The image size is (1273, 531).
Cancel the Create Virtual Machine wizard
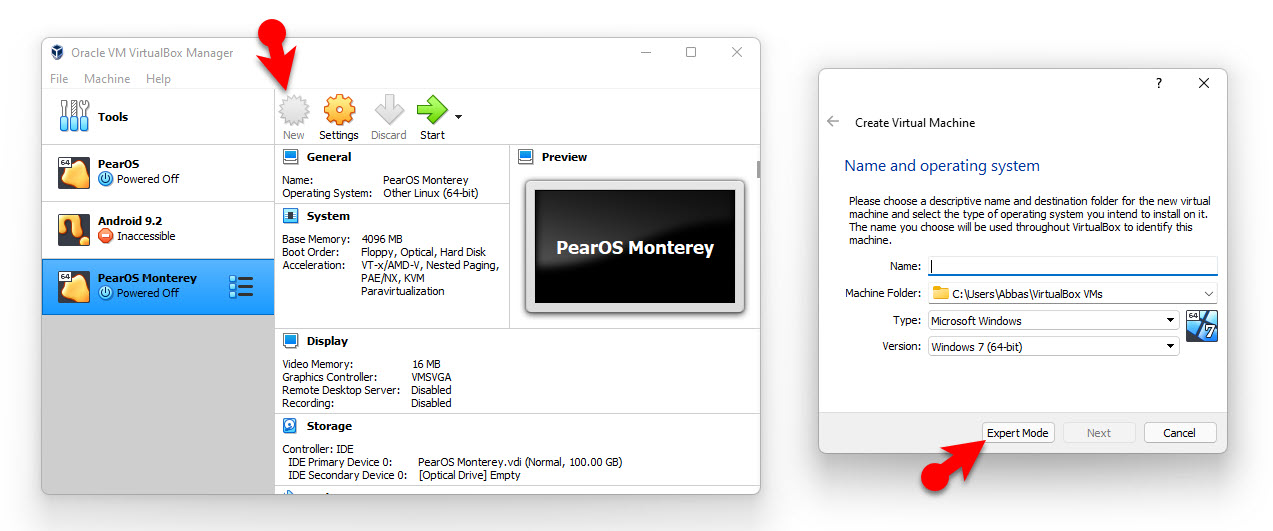(1180, 433)
